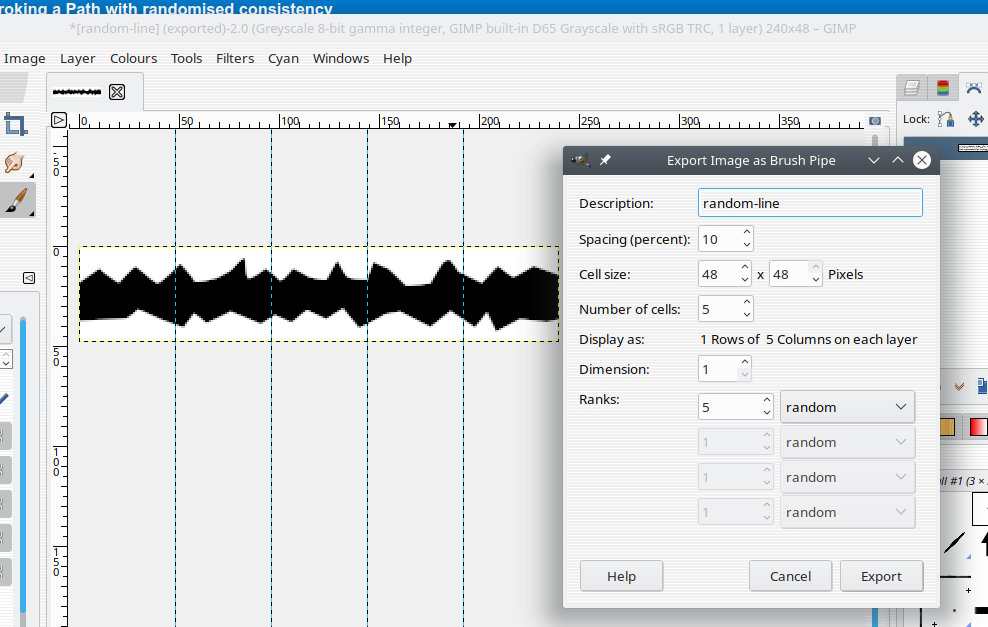Screen dimensions: 988x627
Task: Switch to the Paths dock tab
Action: pos(974,88)
